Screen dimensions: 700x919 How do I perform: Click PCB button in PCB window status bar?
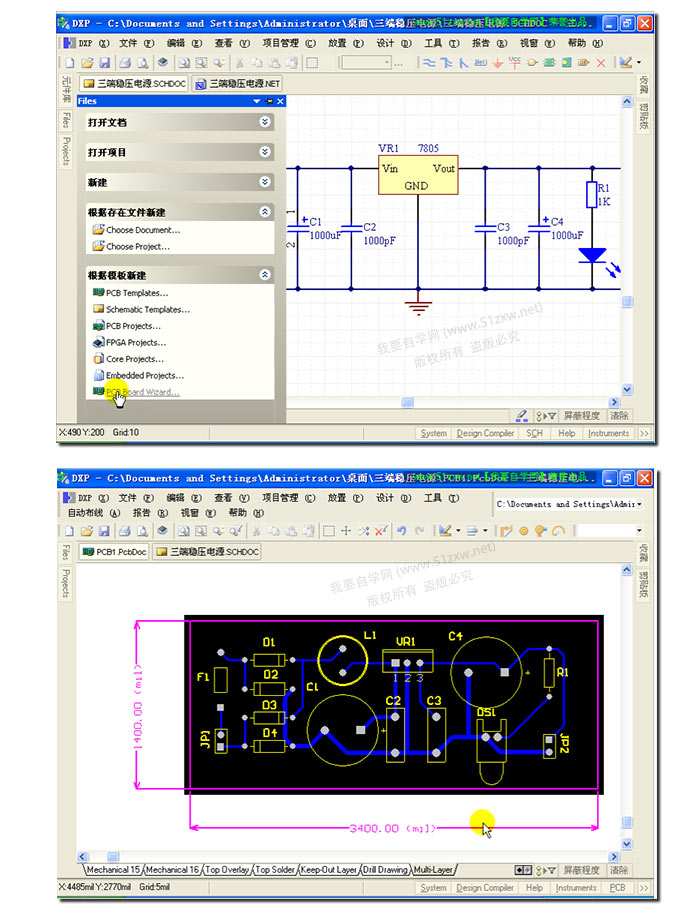[x=617, y=887]
